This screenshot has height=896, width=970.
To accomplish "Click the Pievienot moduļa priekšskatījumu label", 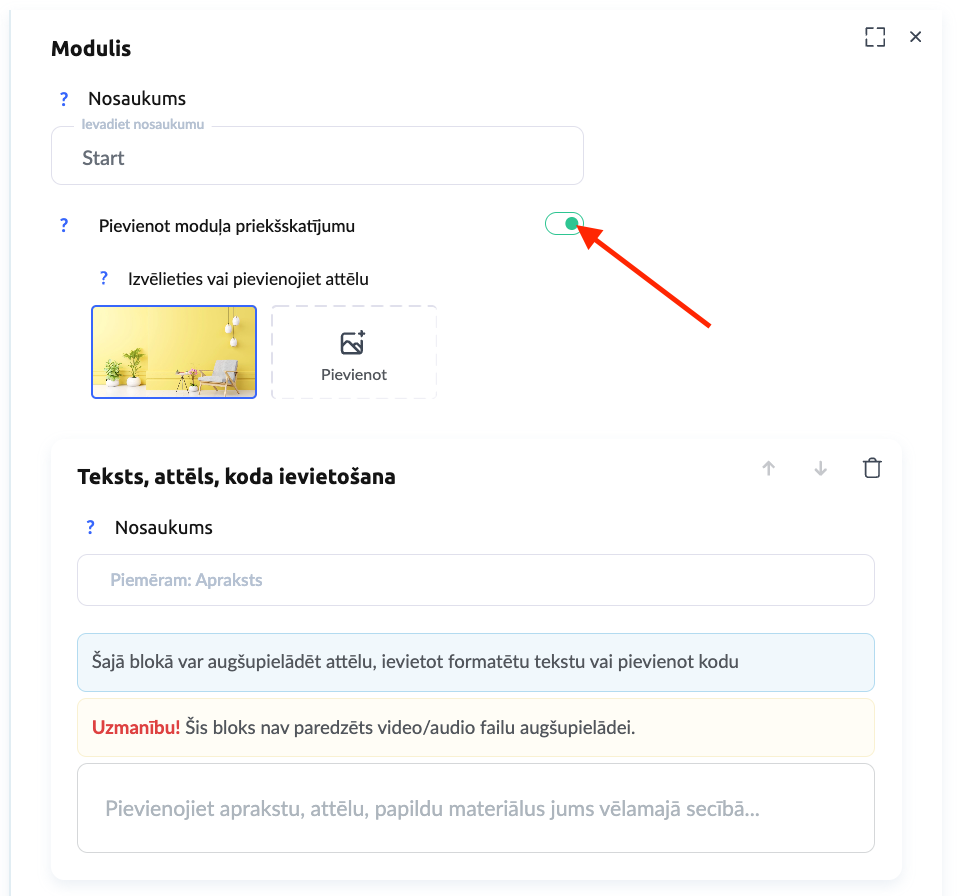I will (227, 226).
